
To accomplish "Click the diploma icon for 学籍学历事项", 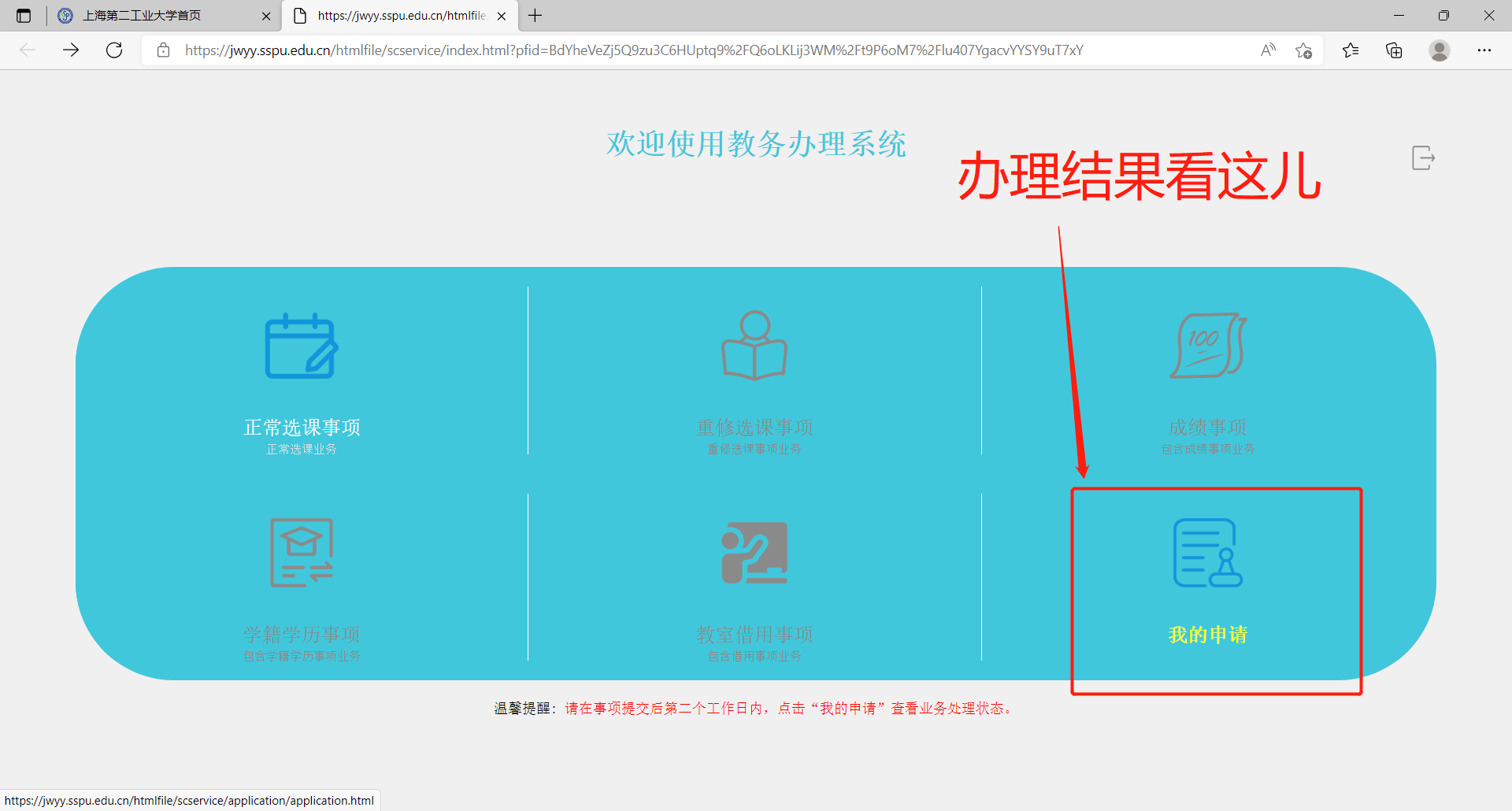I will [x=301, y=553].
